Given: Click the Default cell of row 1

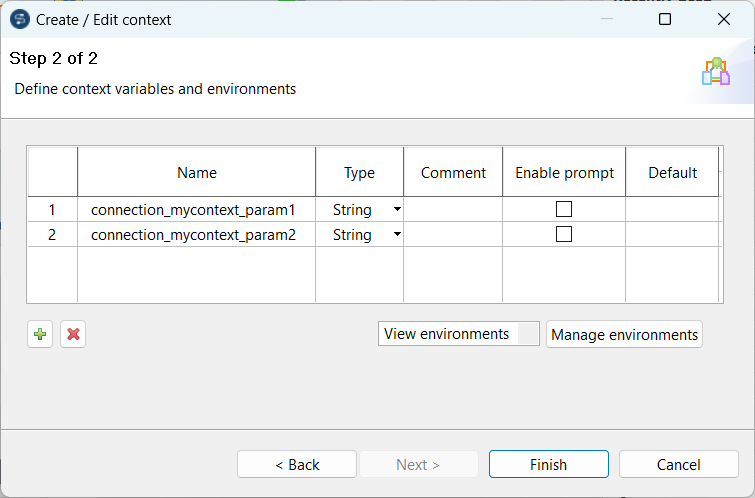Looking at the screenshot, I should pos(672,210).
